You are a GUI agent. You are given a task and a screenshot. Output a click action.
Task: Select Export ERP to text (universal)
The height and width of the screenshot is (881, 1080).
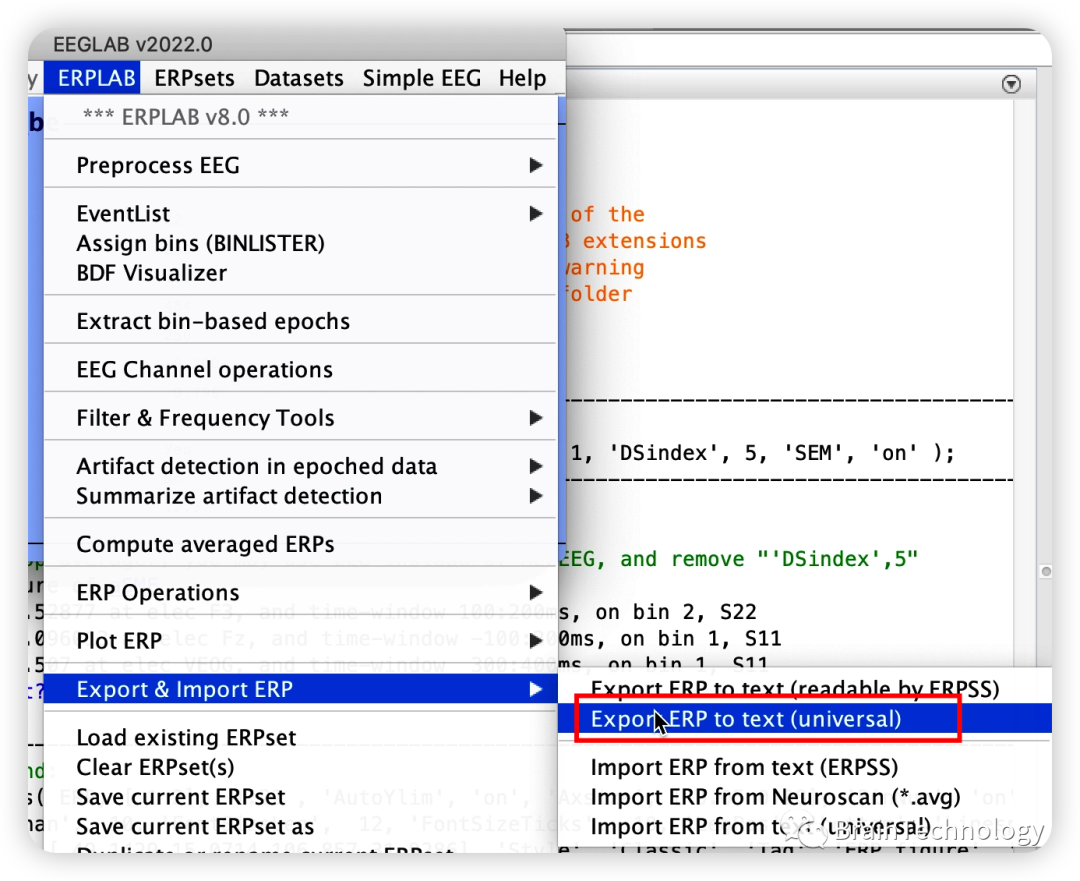(x=746, y=719)
